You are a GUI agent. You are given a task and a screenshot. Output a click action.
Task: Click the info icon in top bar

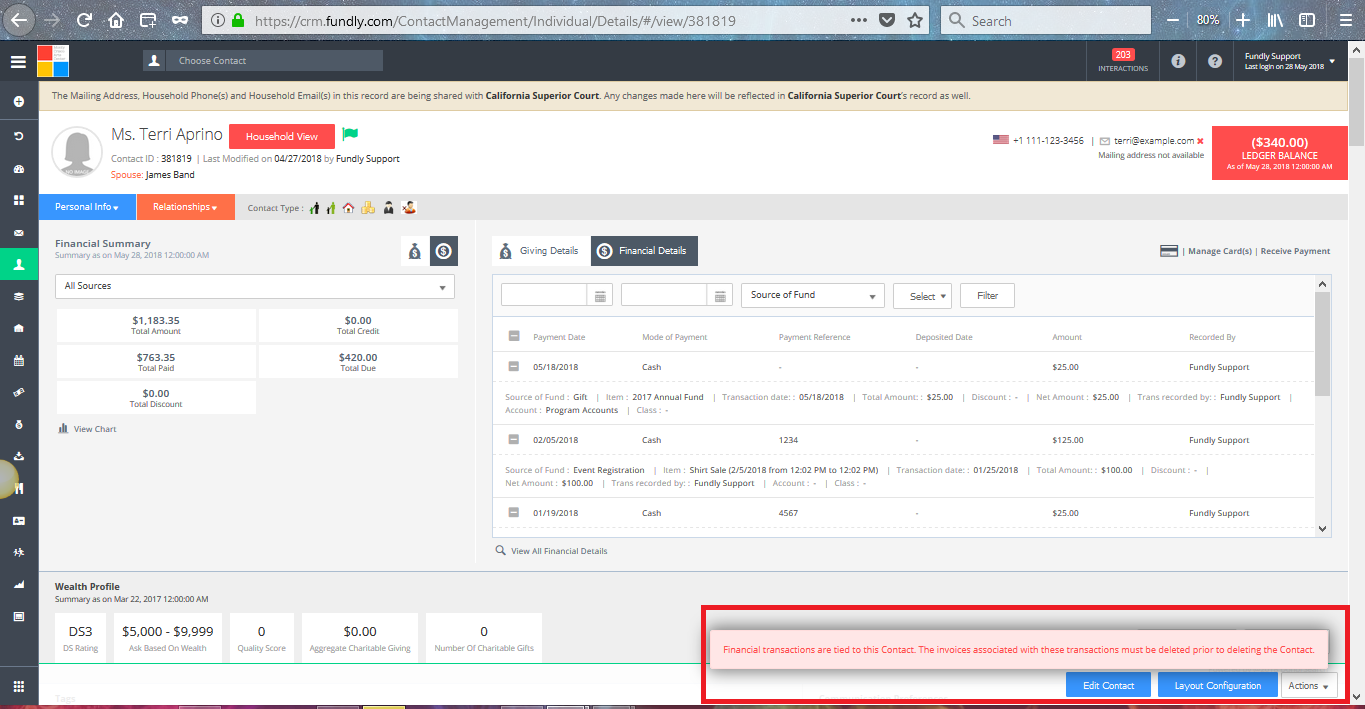point(1178,61)
